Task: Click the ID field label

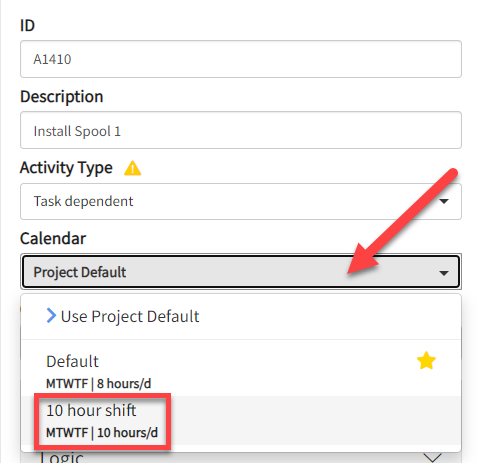Action: point(27,26)
